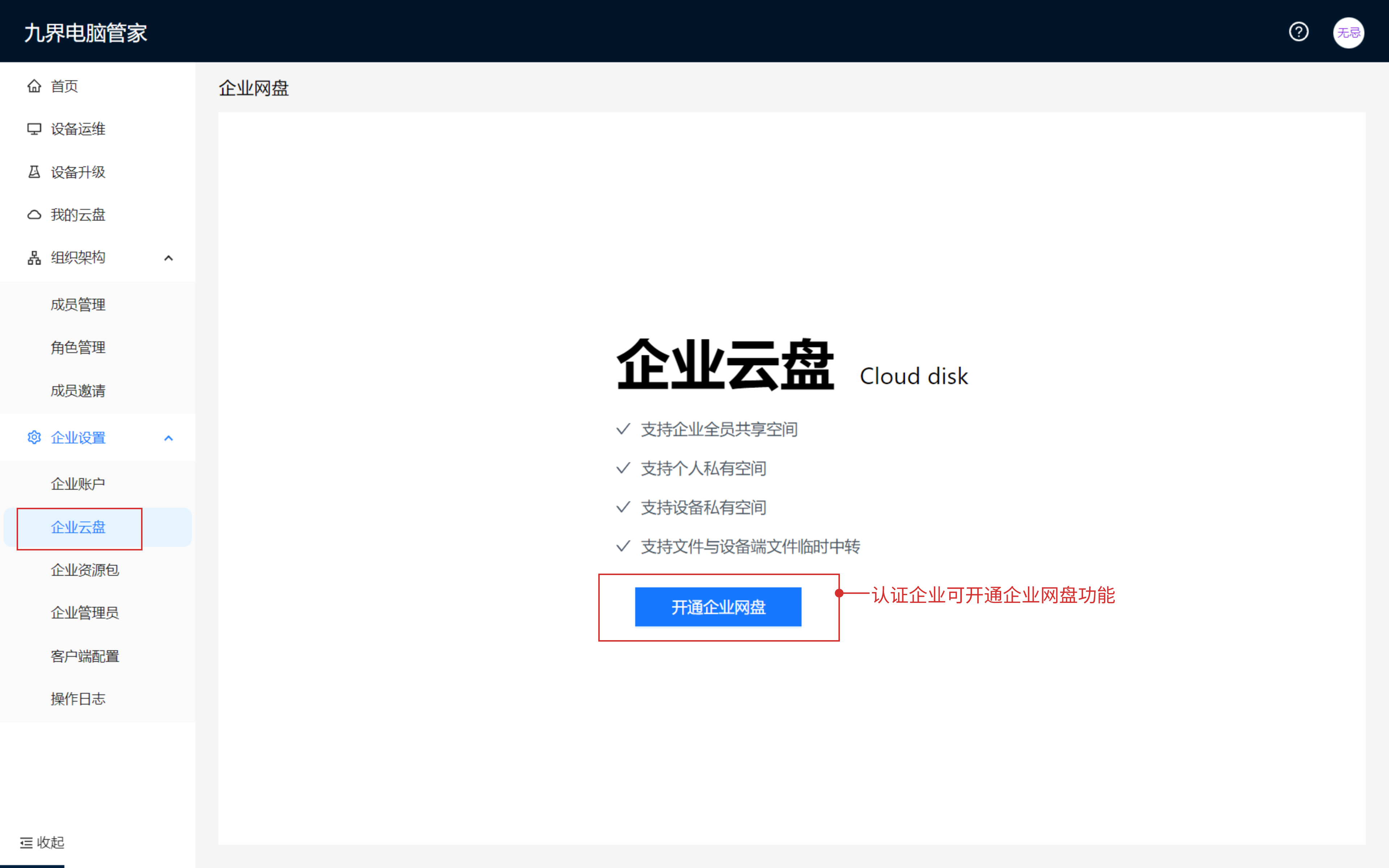Click text 支持企业全员共享空间

tap(719, 429)
